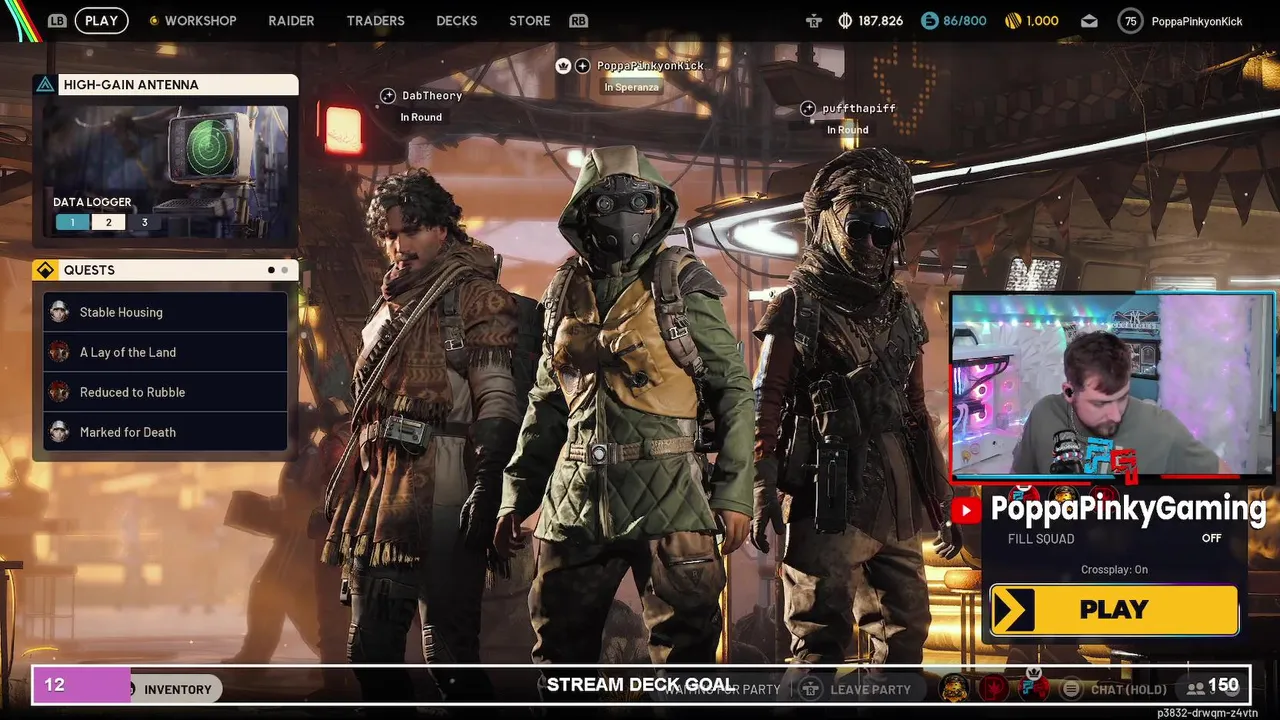Click the Stable Housing trader portrait icon
The width and height of the screenshot is (1280, 720).
pos(60,312)
